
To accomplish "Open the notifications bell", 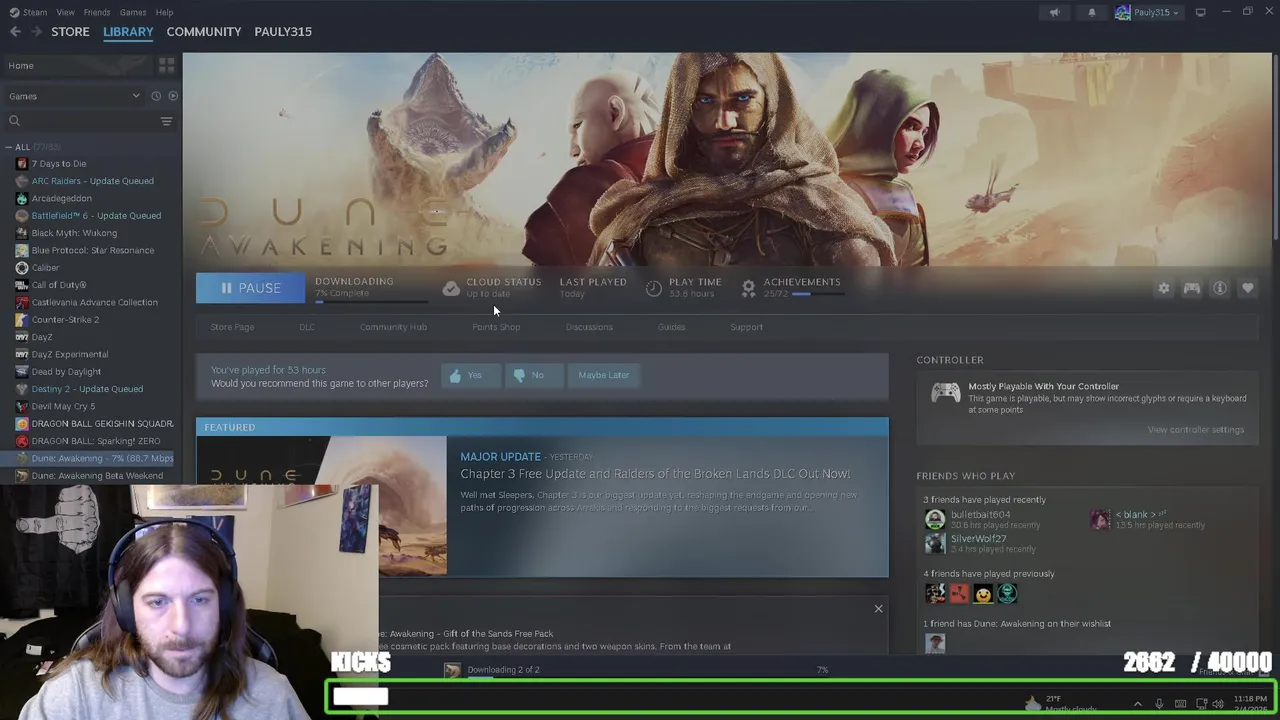I will click(x=1092, y=12).
